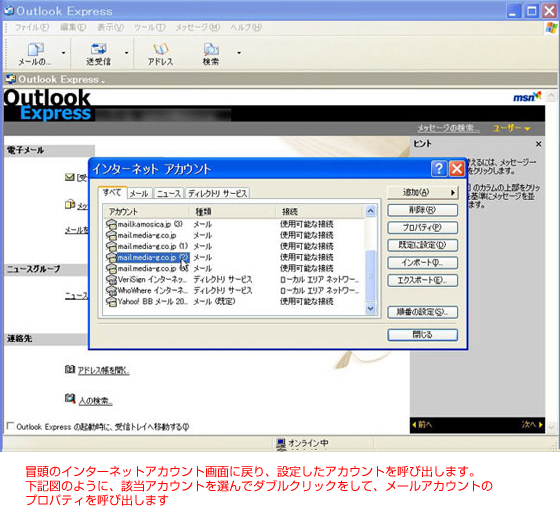This screenshot has width=560, height=522.
Task: Click the 順番の設定(S) button
Action: click(422, 312)
